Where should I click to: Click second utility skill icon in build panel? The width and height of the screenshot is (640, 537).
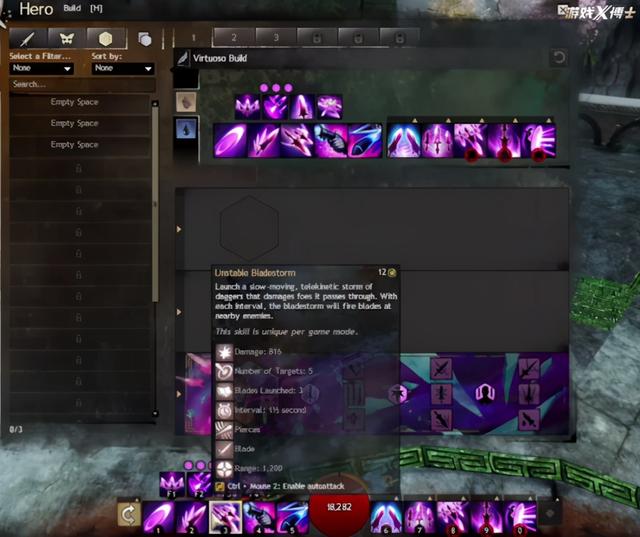[x=471, y=141]
